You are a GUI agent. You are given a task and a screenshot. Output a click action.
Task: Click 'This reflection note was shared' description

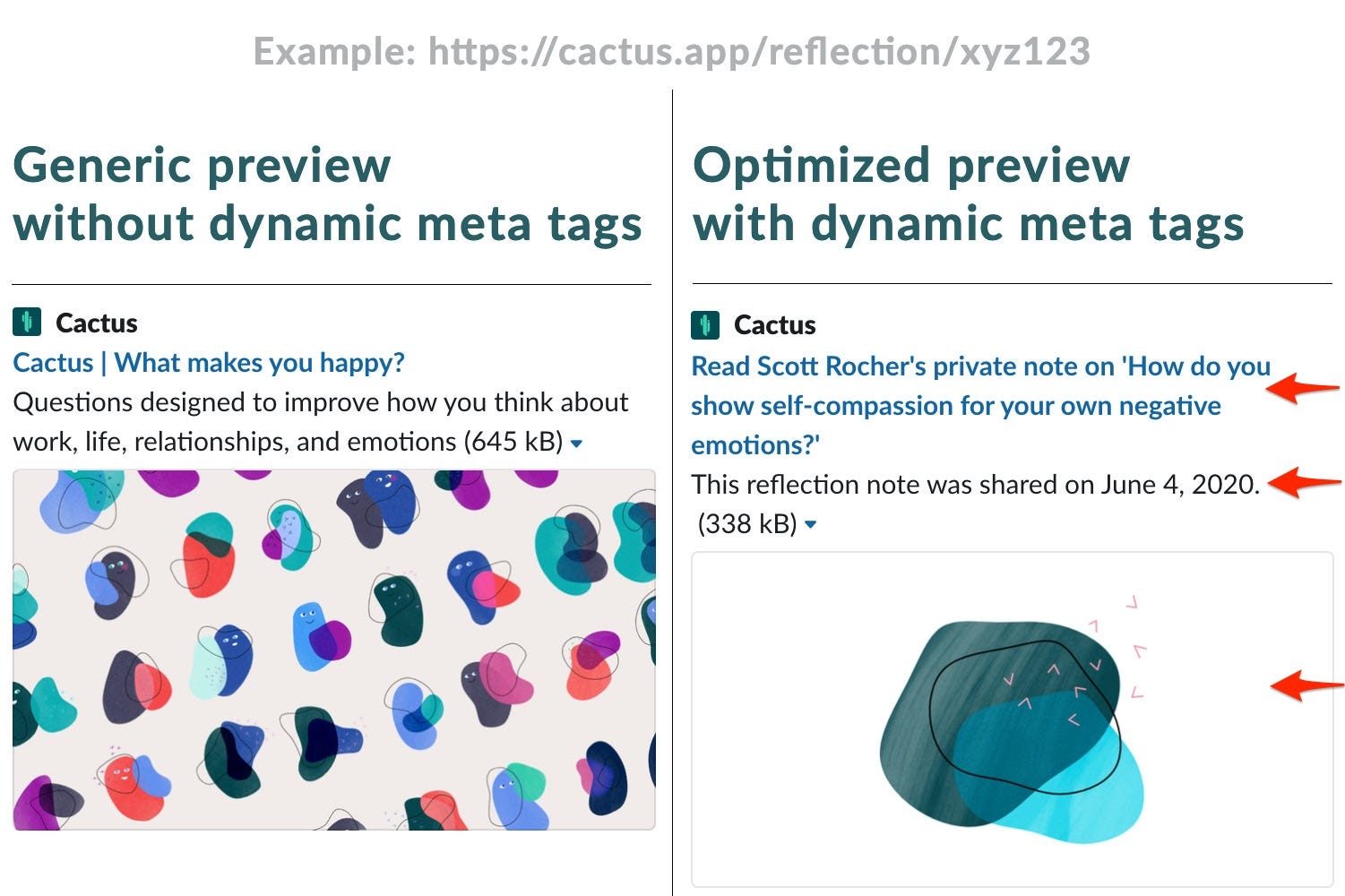pyautogui.click(x=976, y=485)
